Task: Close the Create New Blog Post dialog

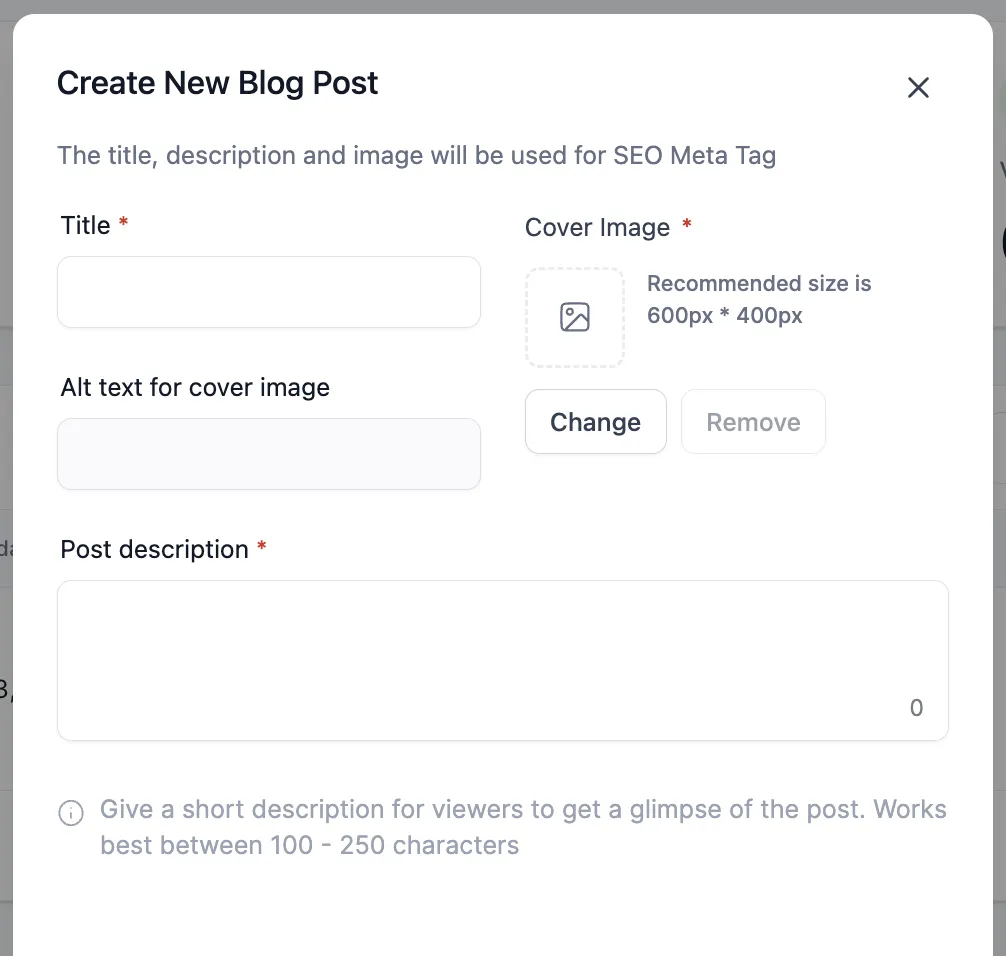Action: (918, 88)
